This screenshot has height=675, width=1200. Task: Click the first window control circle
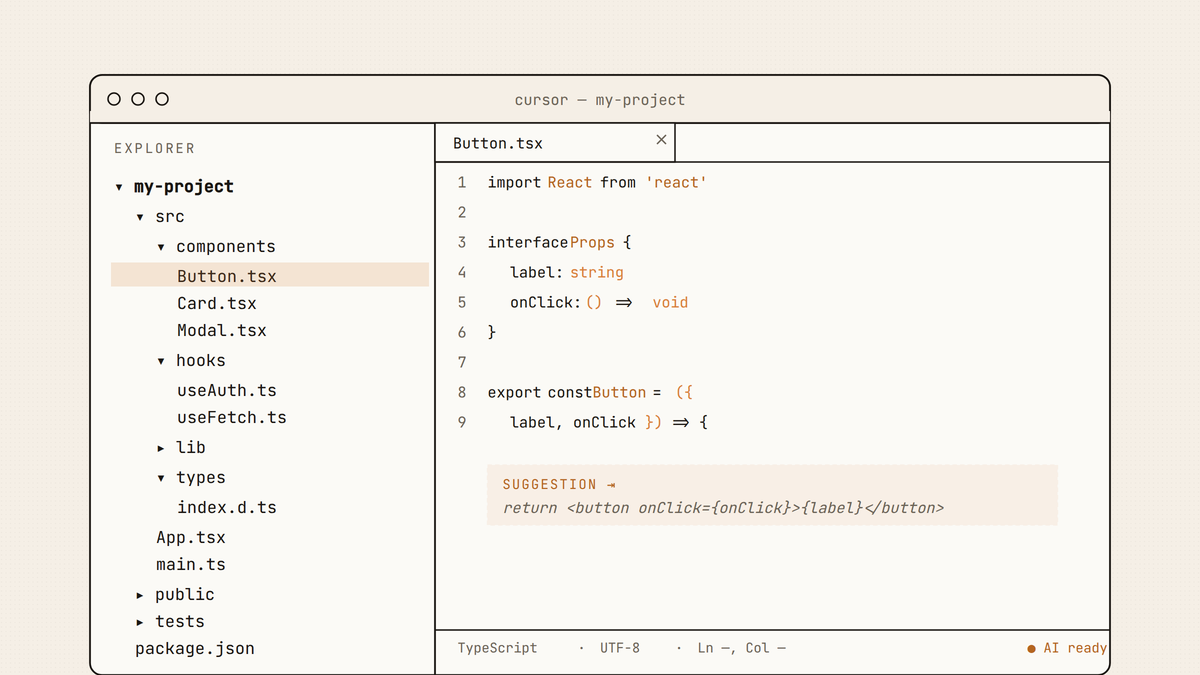coord(114,99)
